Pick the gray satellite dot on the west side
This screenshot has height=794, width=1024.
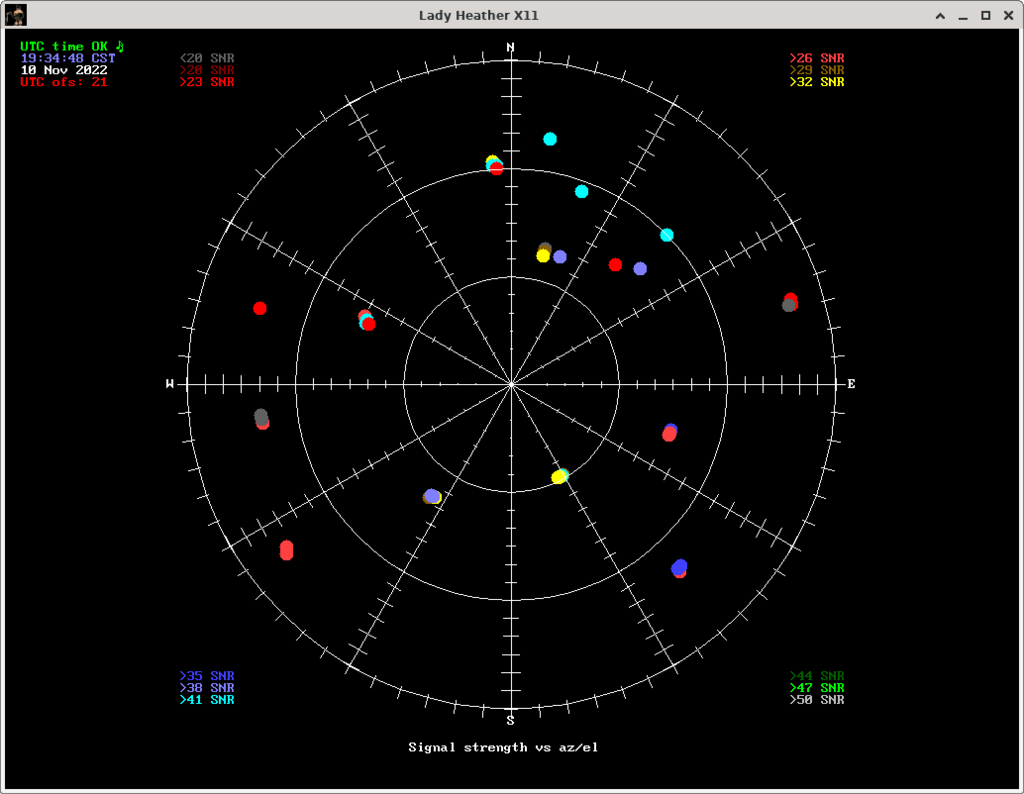(x=261, y=415)
